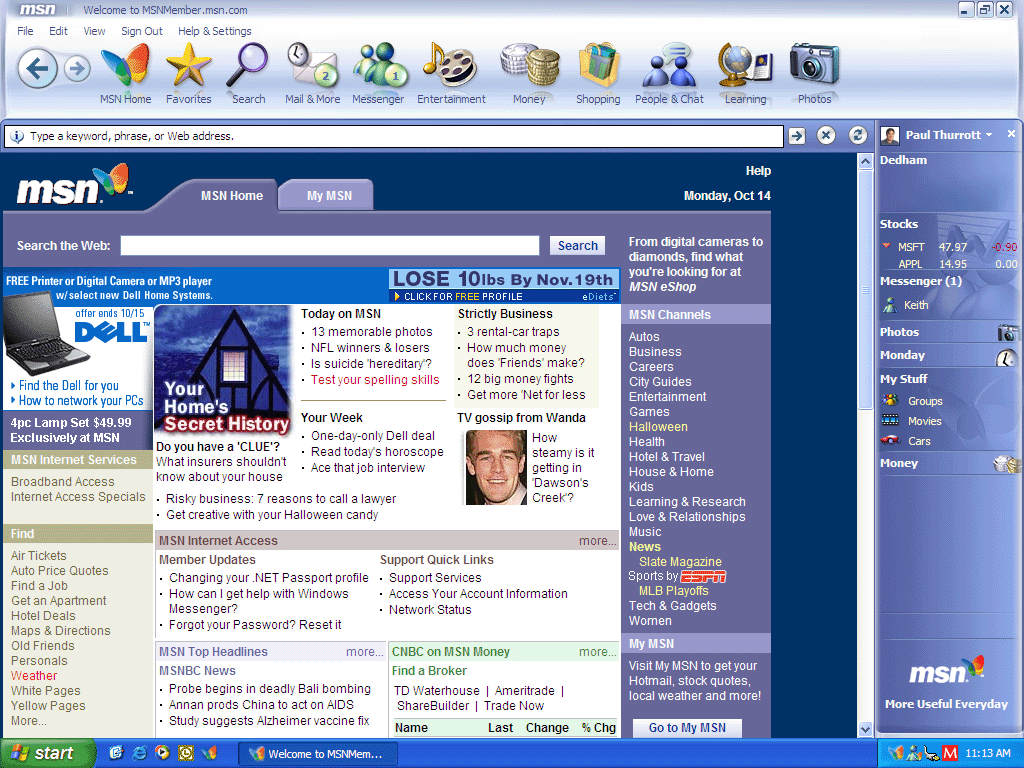Viewport: 1024px width, 768px height.
Task: Collapse the Stocks list arrow beside MSFT
Action: (x=885, y=246)
